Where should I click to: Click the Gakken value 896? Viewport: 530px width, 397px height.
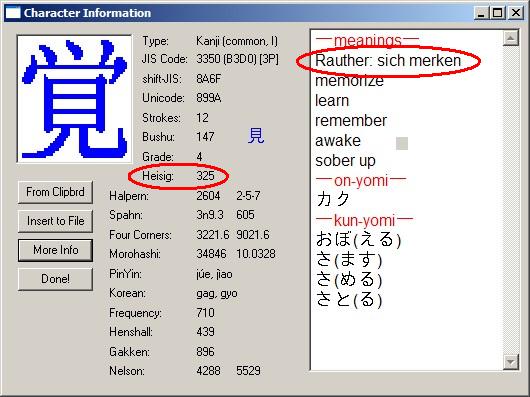coord(205,352)
